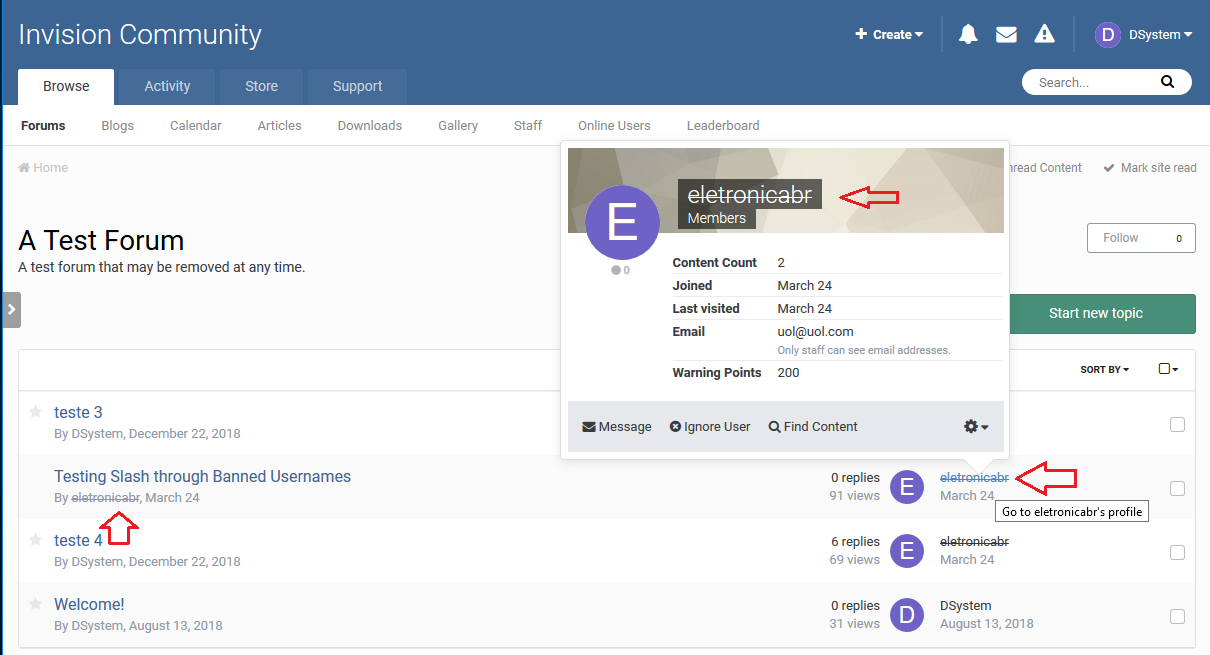The height and width of the screenshot is (655, 1210).
Task: Click the warning triangle reports icon
Action: pyautogui.click(x=1045, y=35)
